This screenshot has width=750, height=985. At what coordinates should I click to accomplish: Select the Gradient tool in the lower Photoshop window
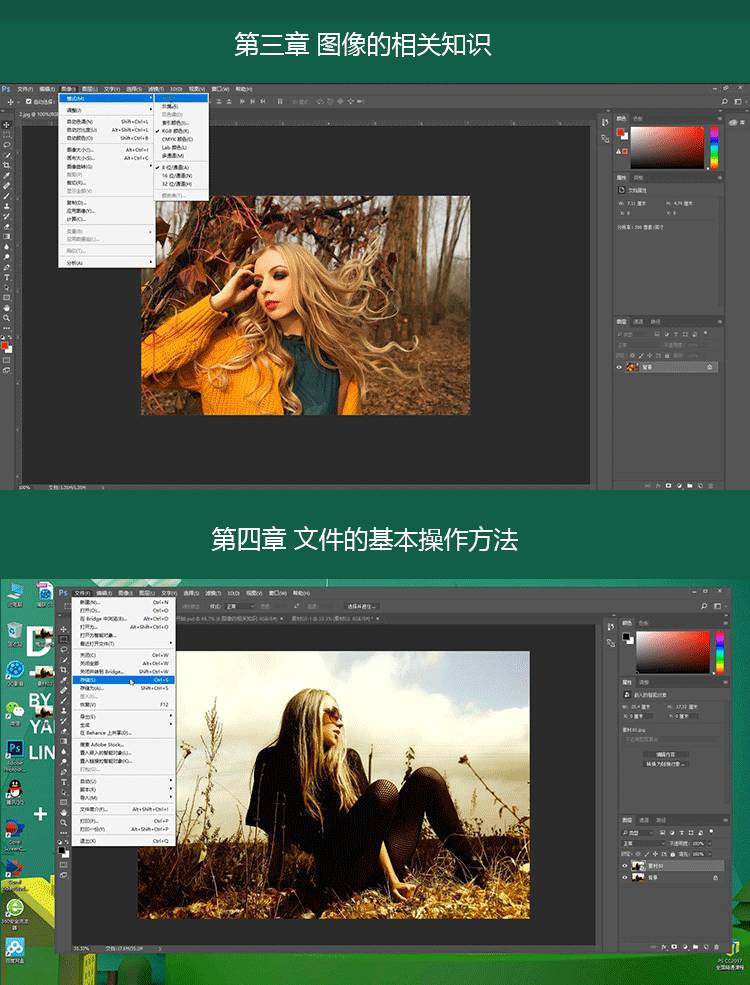click(63, 741)
